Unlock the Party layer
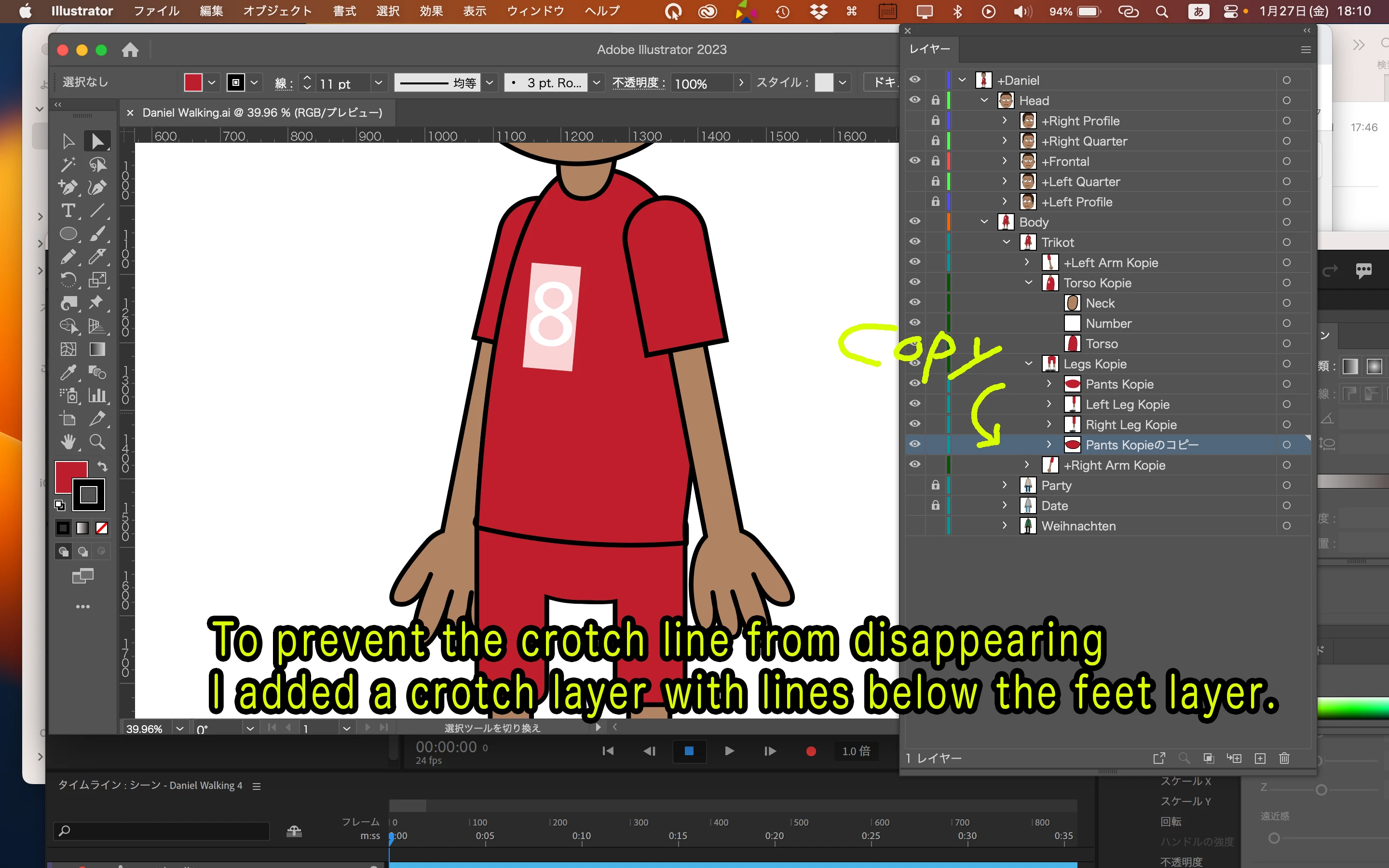Image resolution: width=1389 pixels, height=868 pixels. tap(935, 485)
